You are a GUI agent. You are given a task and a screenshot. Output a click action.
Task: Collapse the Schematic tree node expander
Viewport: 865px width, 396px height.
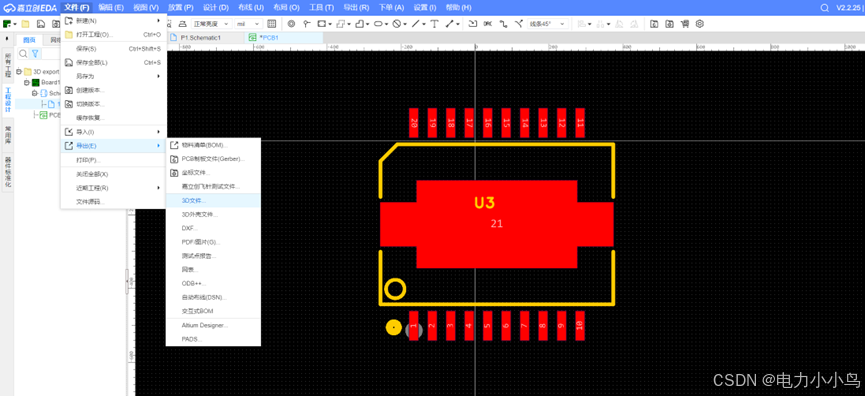(x=34, y=93)
